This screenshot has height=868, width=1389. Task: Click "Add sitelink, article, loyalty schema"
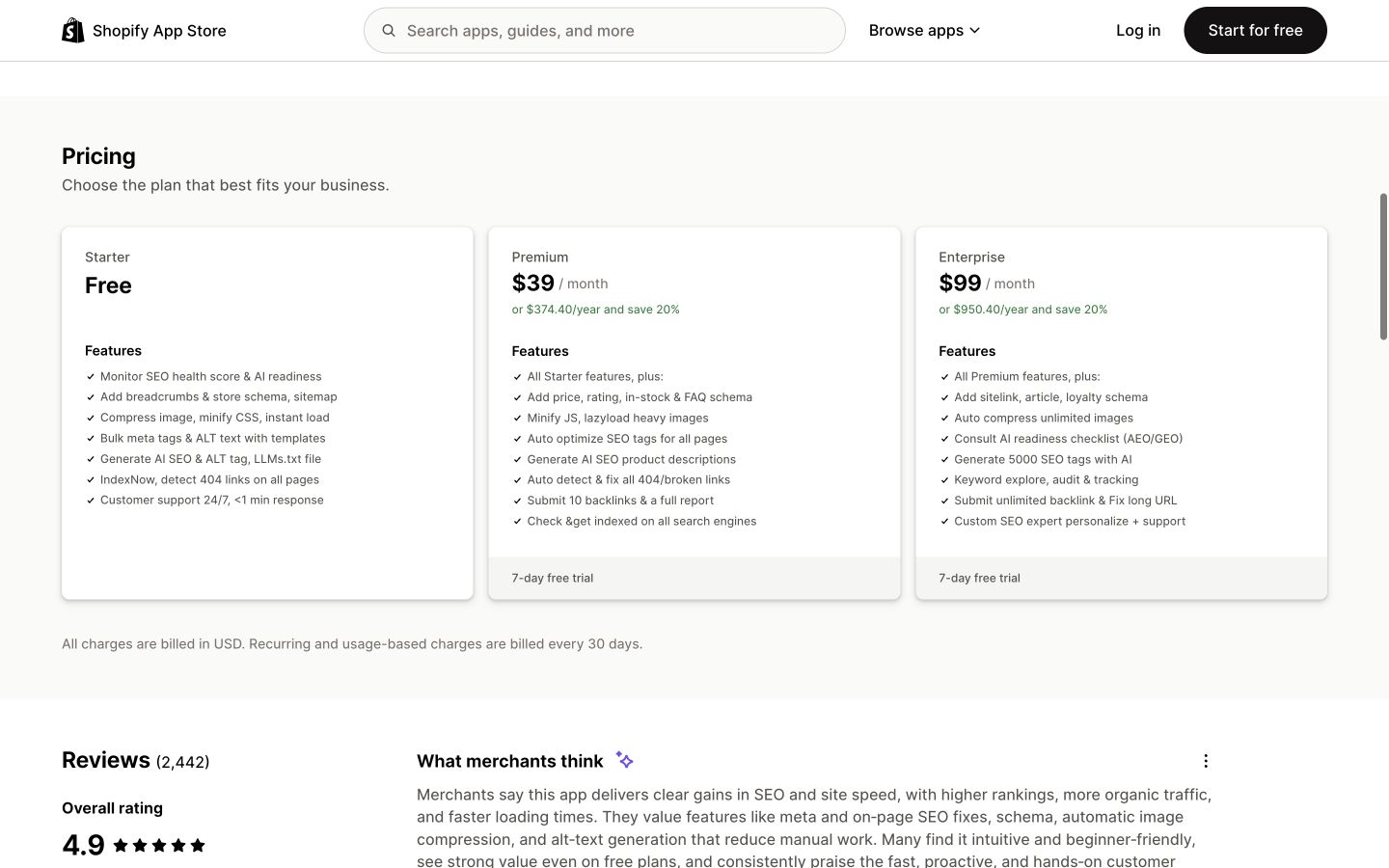tap(1050, 397)
